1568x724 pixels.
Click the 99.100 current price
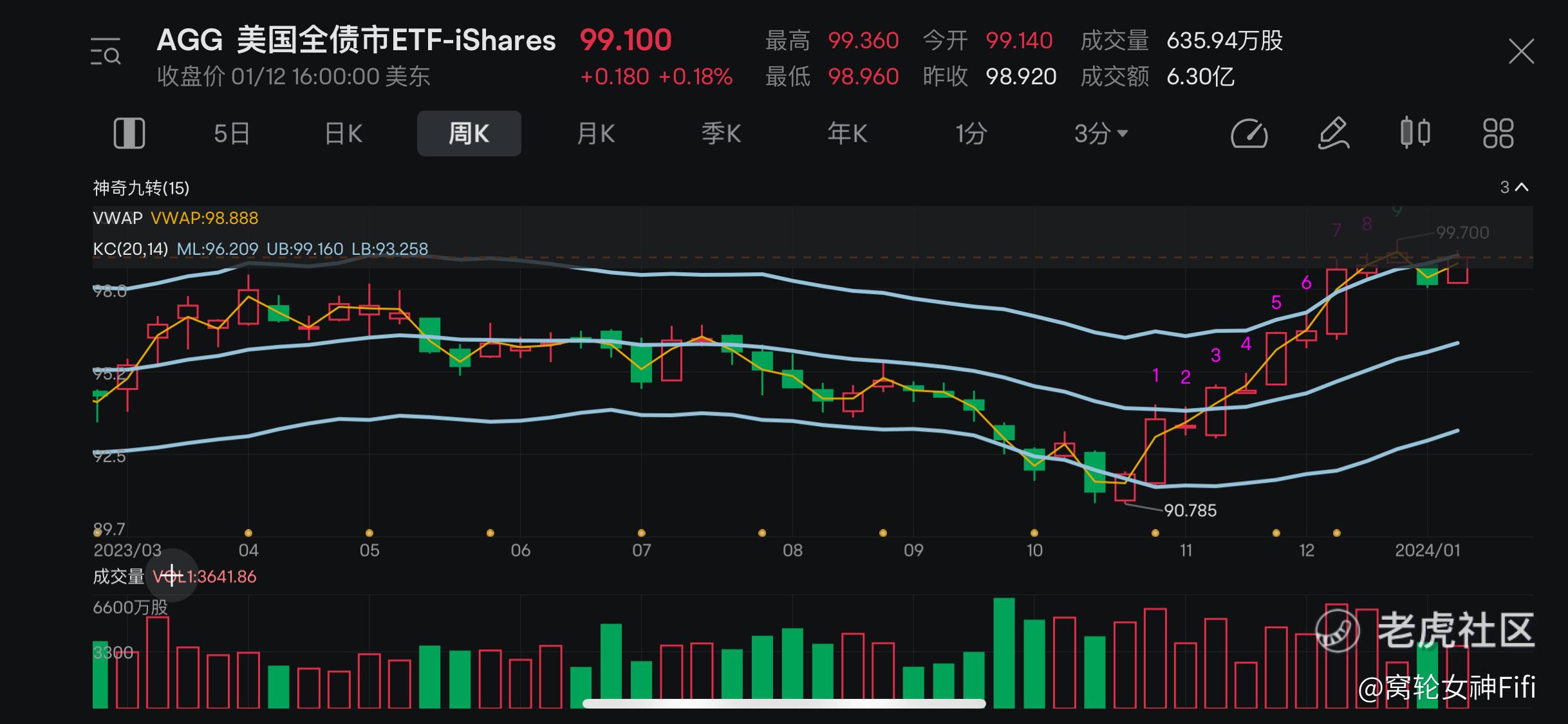[626, 40]
